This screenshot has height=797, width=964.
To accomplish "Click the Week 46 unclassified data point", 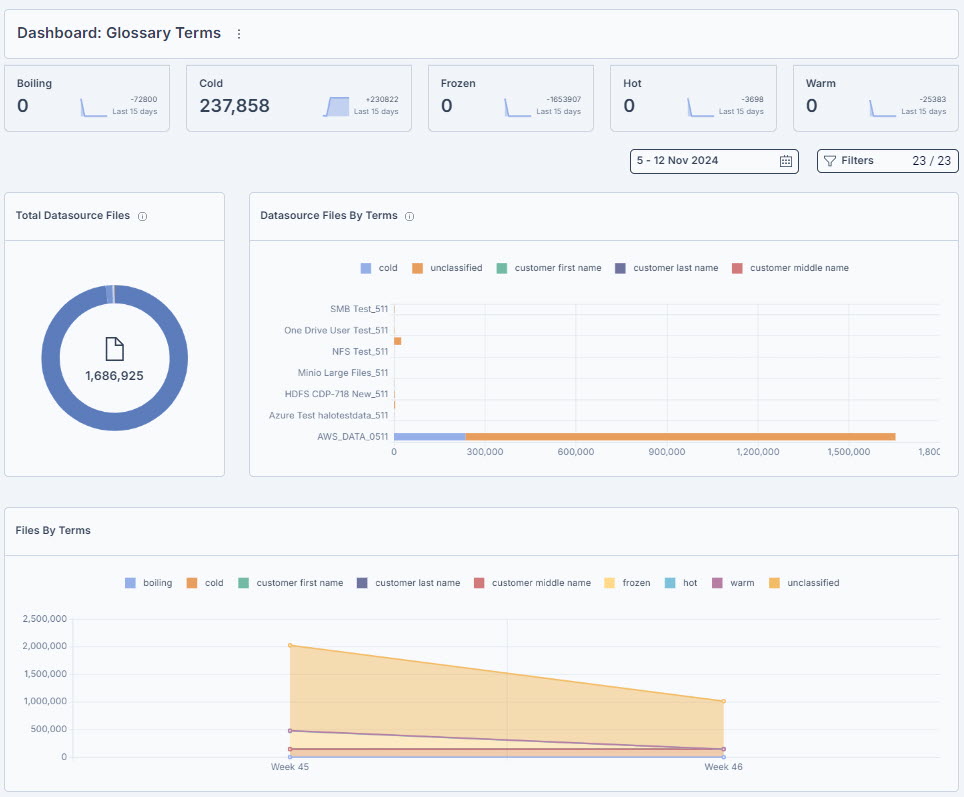I will pos(724,701).
